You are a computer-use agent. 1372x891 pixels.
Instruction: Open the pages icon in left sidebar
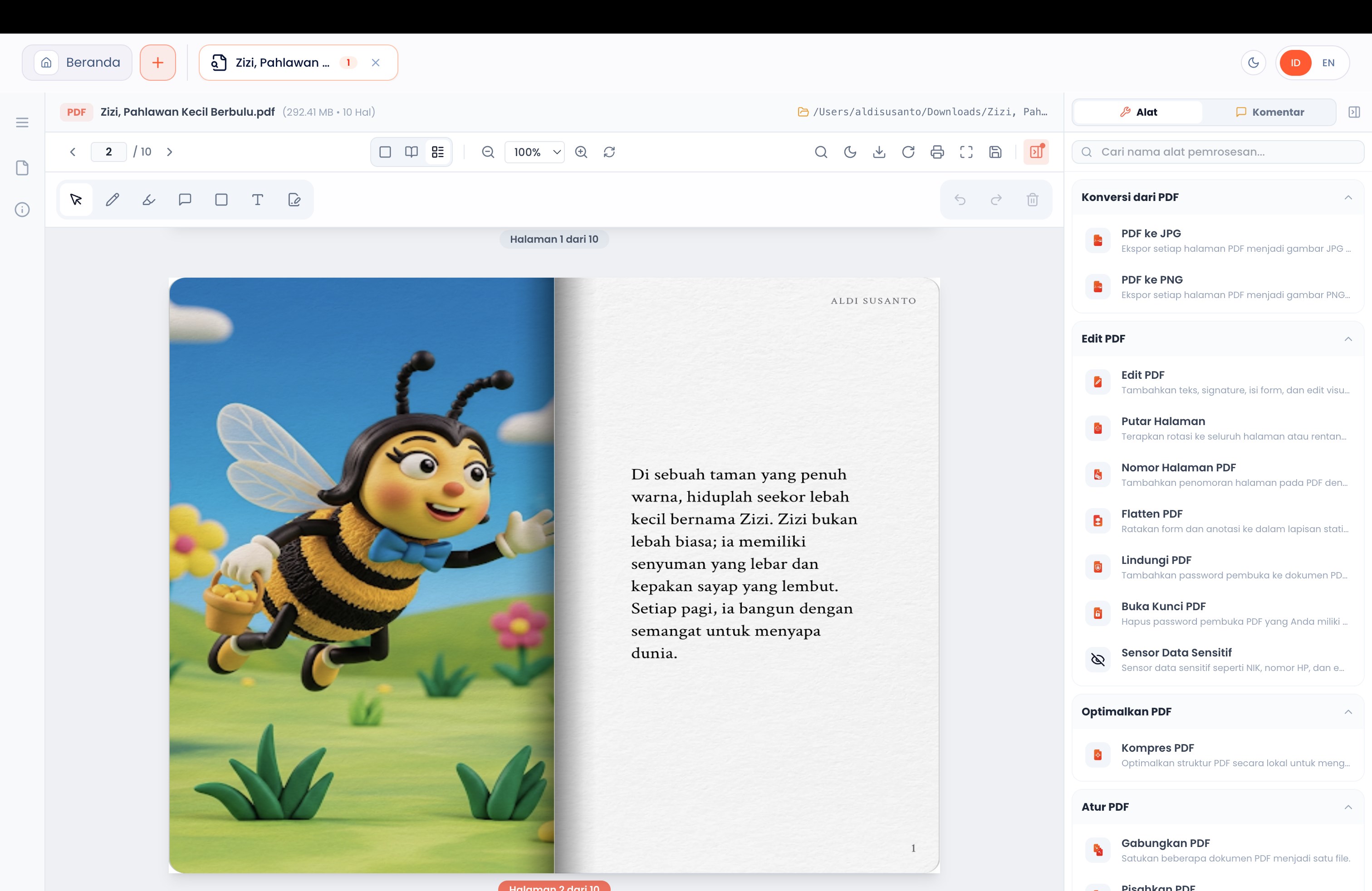22,168
